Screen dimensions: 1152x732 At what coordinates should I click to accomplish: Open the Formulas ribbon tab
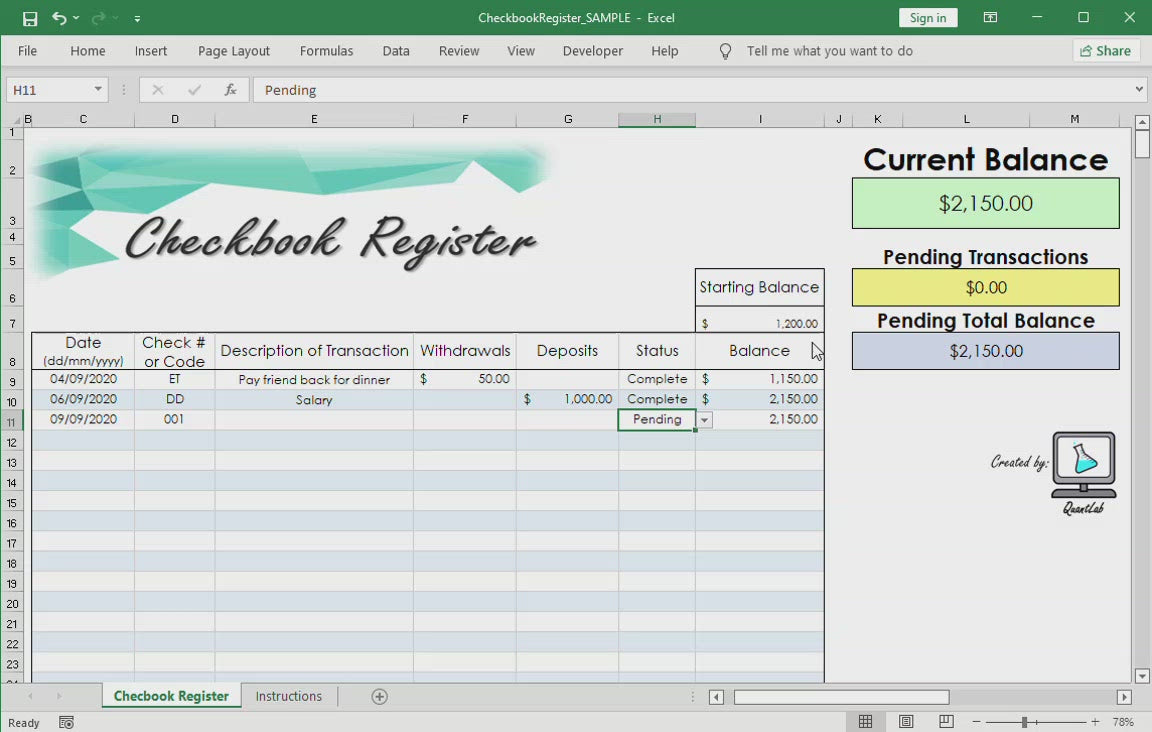326,51
